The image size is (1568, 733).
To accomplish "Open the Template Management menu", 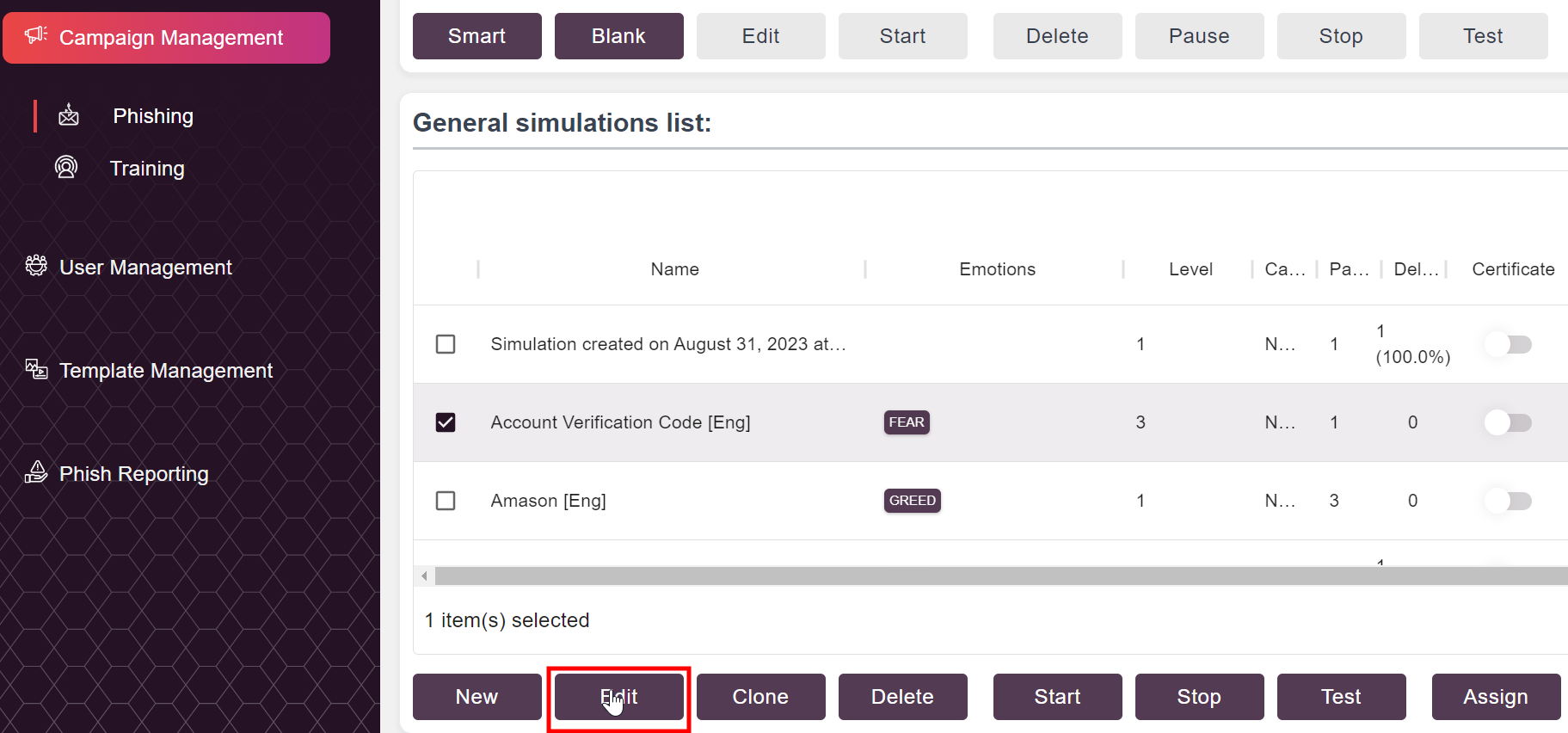I will click(x=165, y=371).
